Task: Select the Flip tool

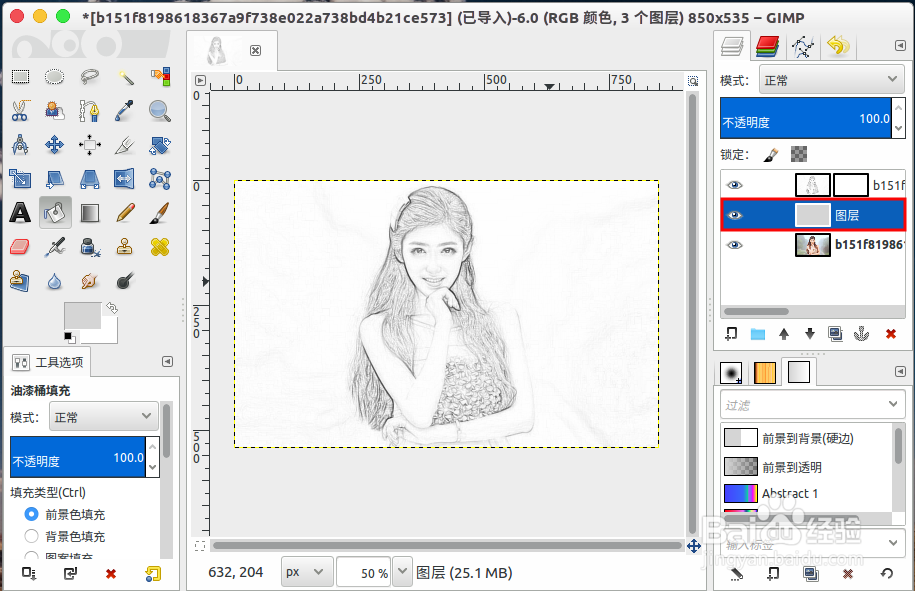Action: pos(125,179)
